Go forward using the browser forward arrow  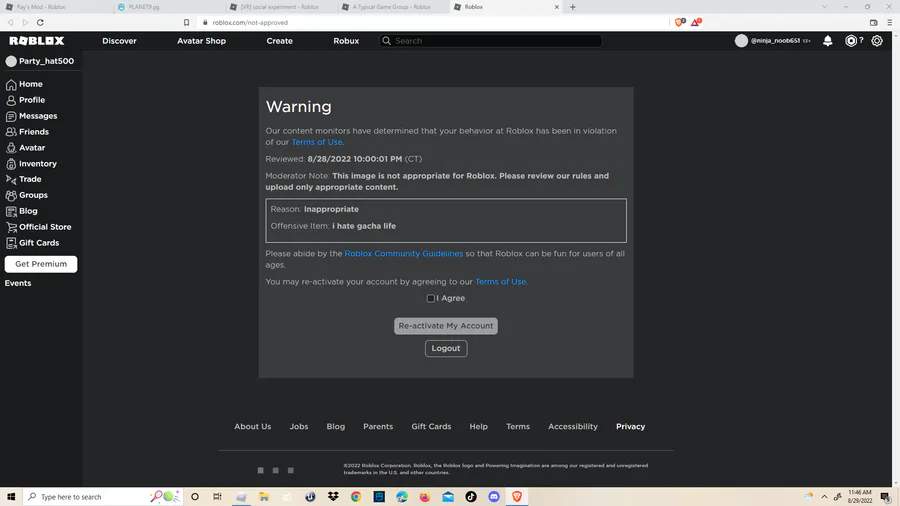25,22
